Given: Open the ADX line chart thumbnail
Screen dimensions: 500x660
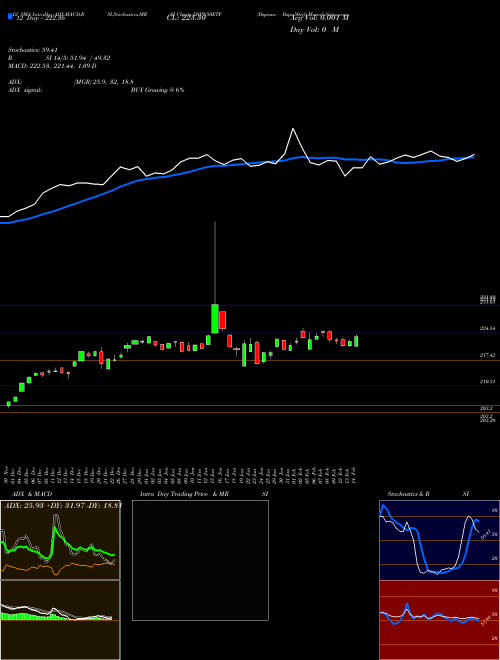Looking at the screenshot, I should pyautogui.click(x=60, y=540).
